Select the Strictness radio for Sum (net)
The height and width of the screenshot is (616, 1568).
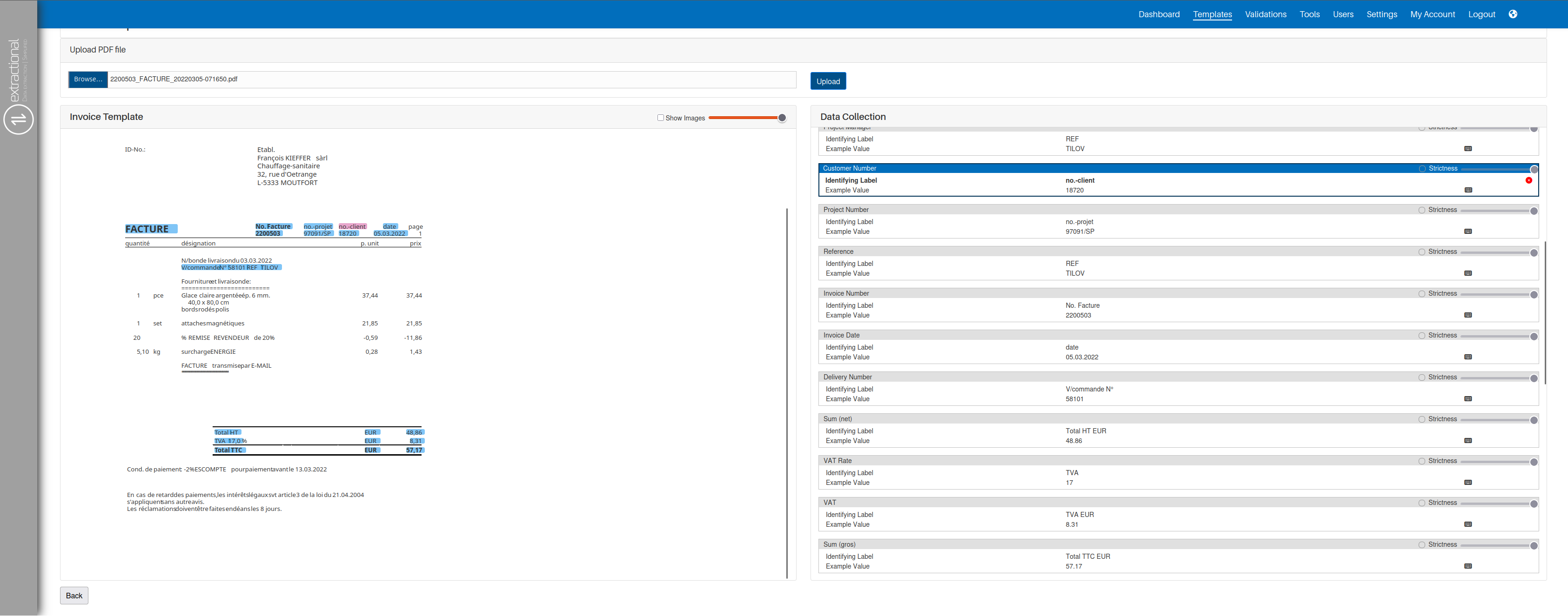[x=1422, y=420]
